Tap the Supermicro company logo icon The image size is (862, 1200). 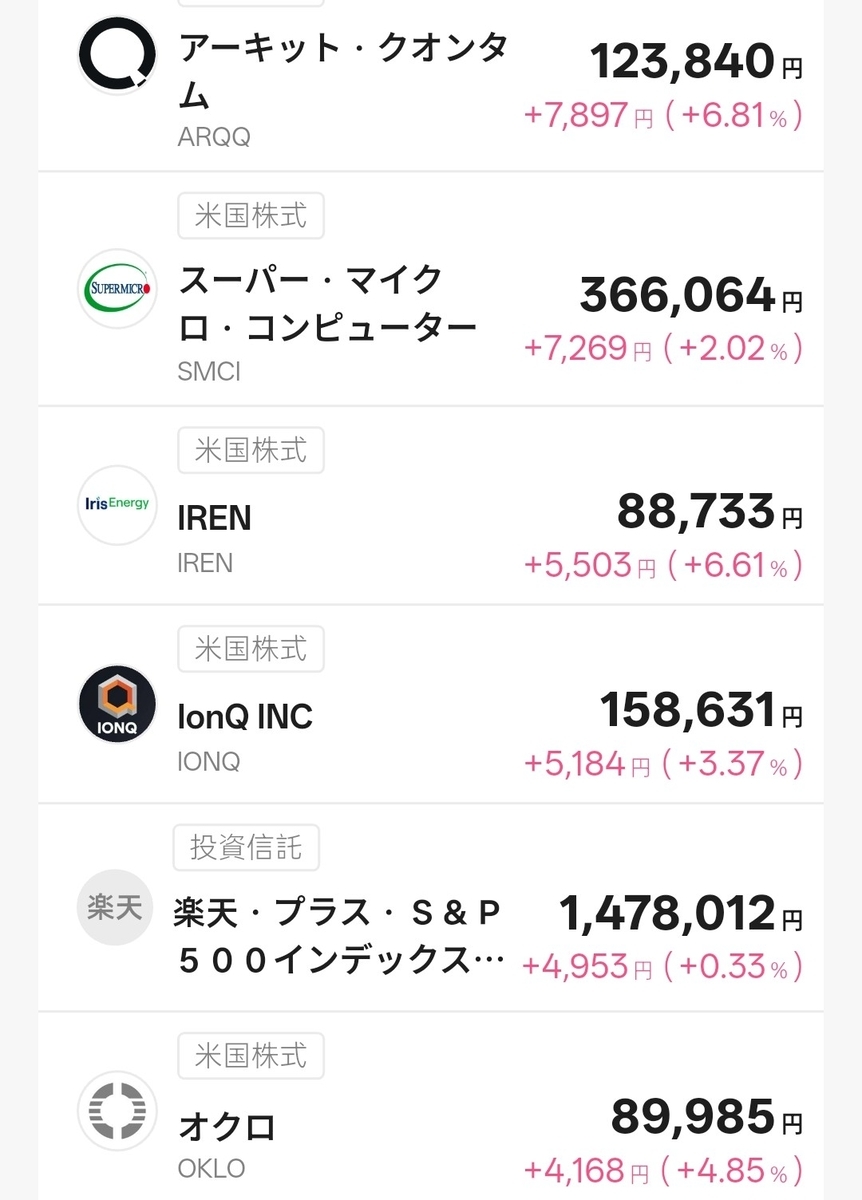click(118, 289)
